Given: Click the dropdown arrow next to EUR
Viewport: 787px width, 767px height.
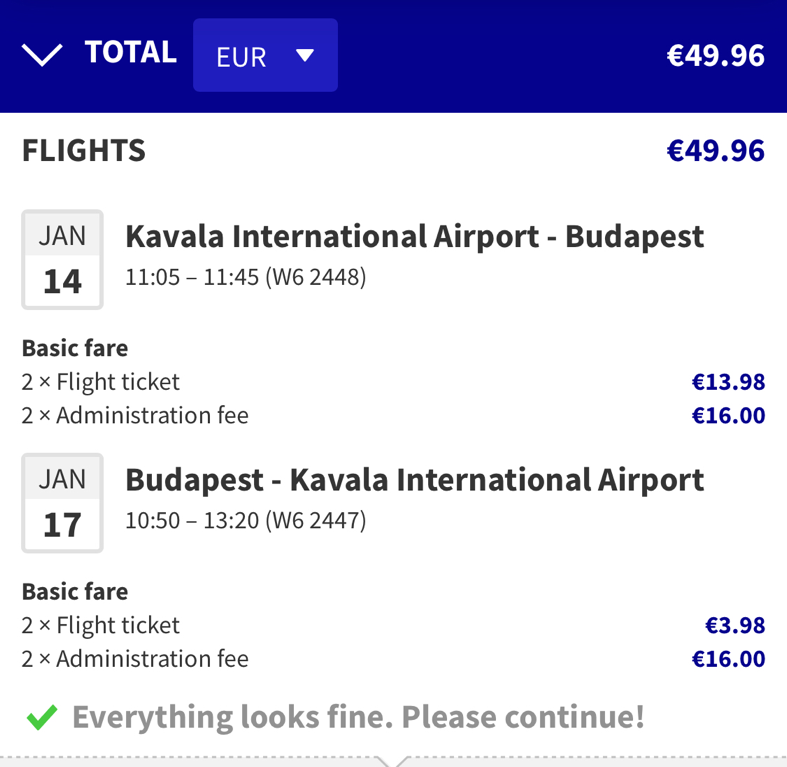Looking at the screenshot, I should point(305,56).
